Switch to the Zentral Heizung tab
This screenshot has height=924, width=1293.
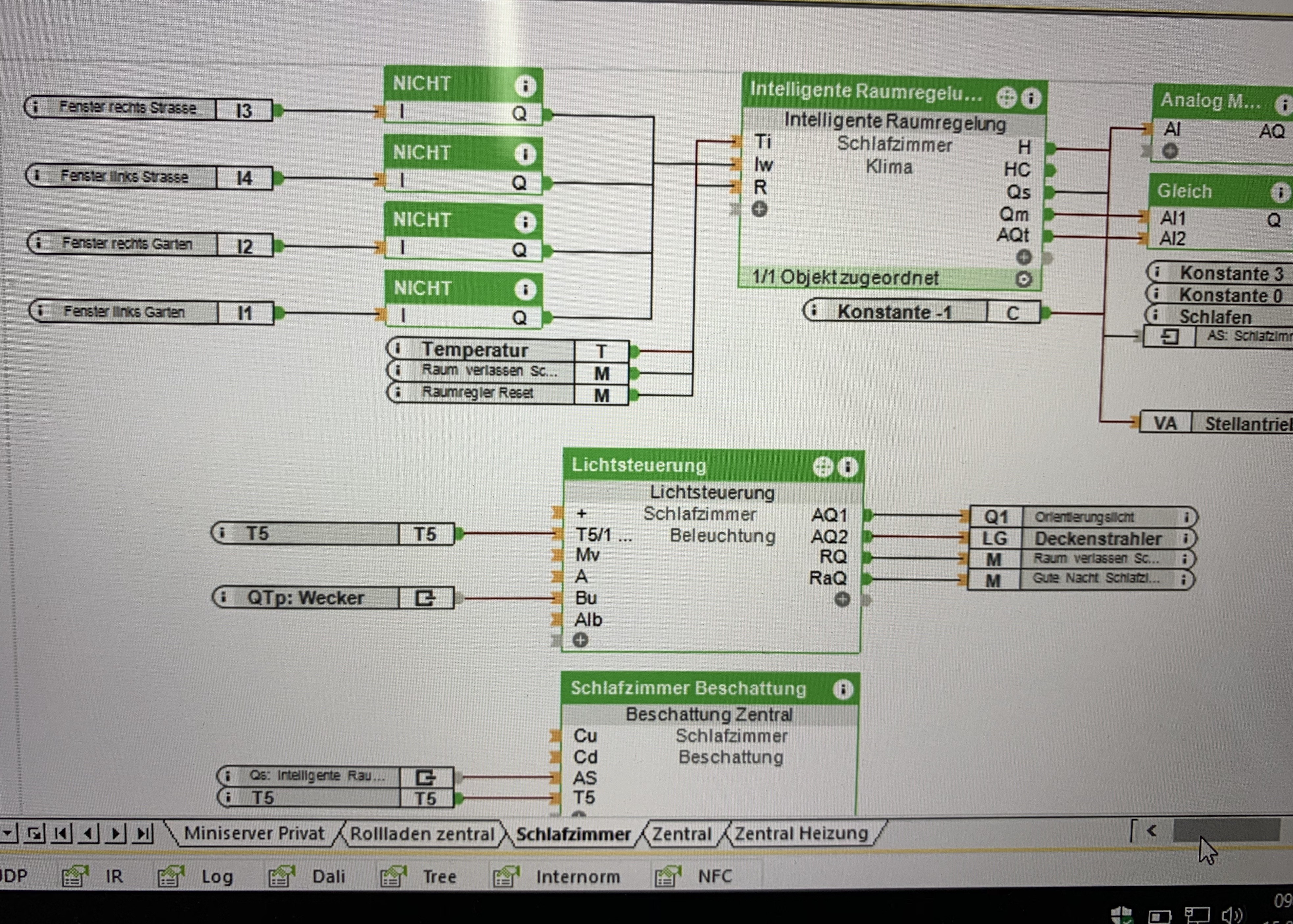point(801,834)
